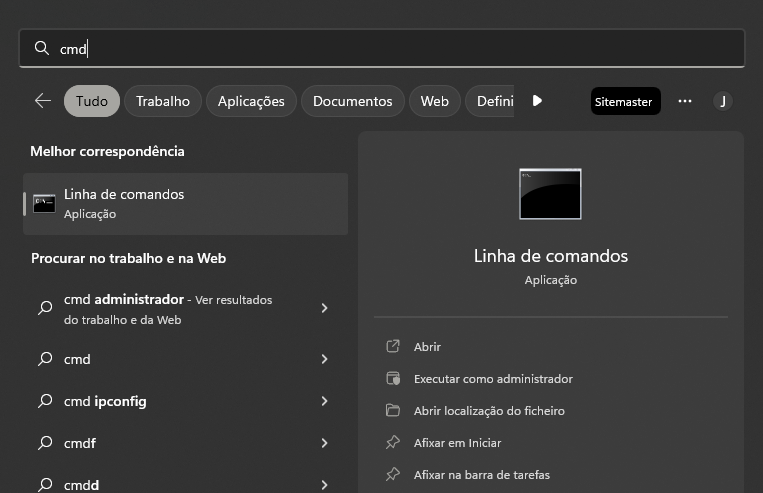Select the Tudo filter tab
The height and width of the screenshot is (493, 763).
coord(92,101)
